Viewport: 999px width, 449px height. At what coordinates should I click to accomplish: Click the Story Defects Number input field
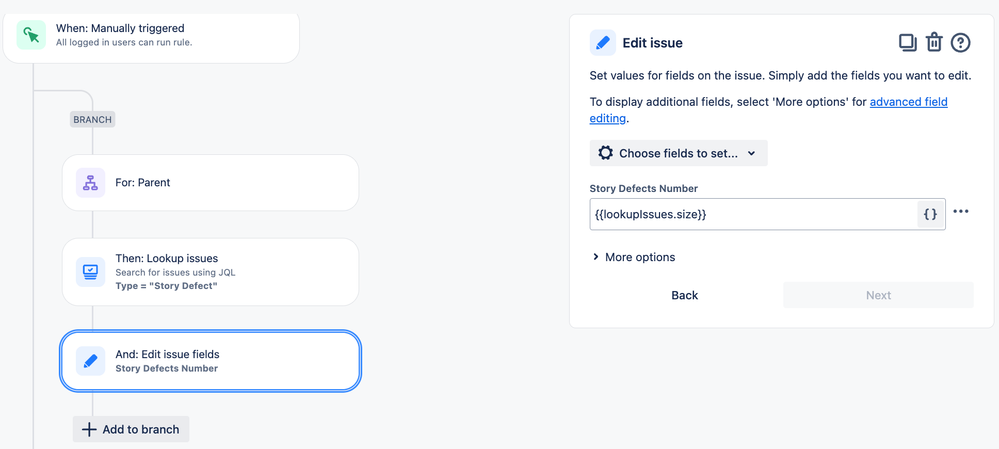tap(753, 215)
